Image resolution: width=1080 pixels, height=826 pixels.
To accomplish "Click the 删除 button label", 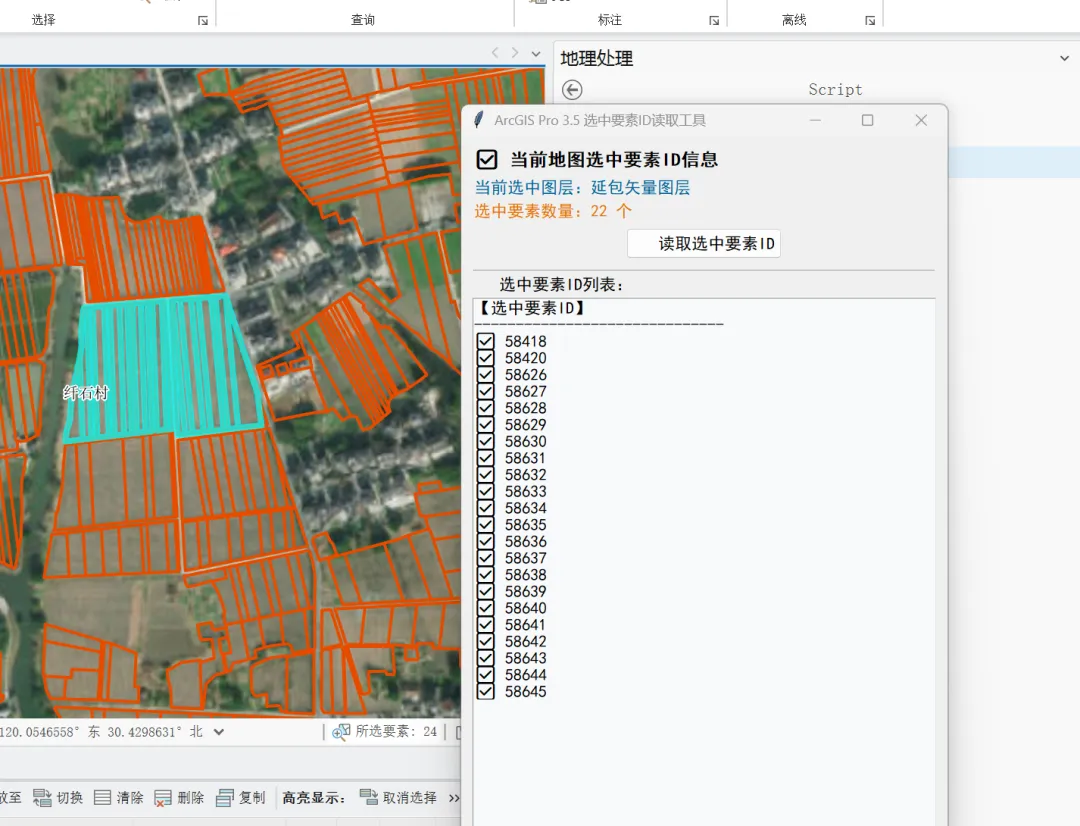I will point(191,798).
